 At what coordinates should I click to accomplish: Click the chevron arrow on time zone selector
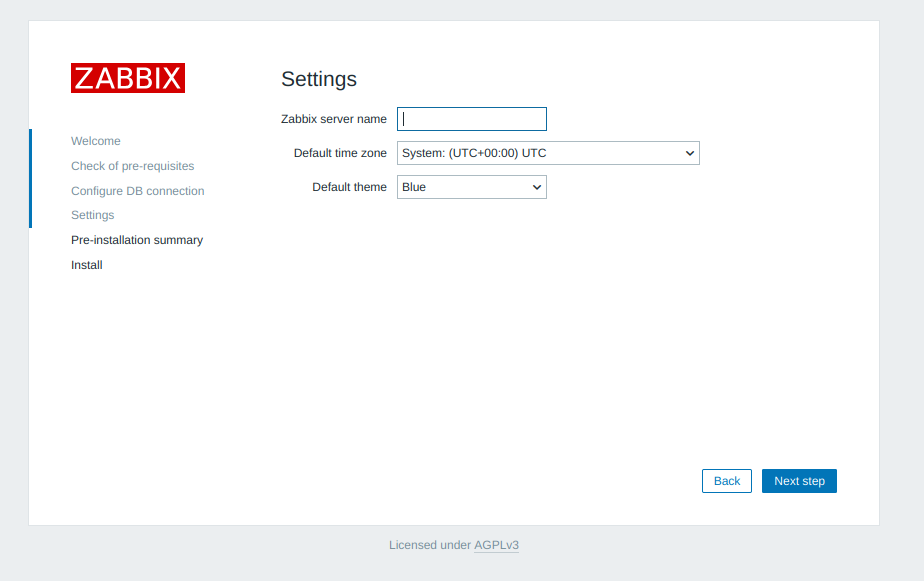click(689, 153)
